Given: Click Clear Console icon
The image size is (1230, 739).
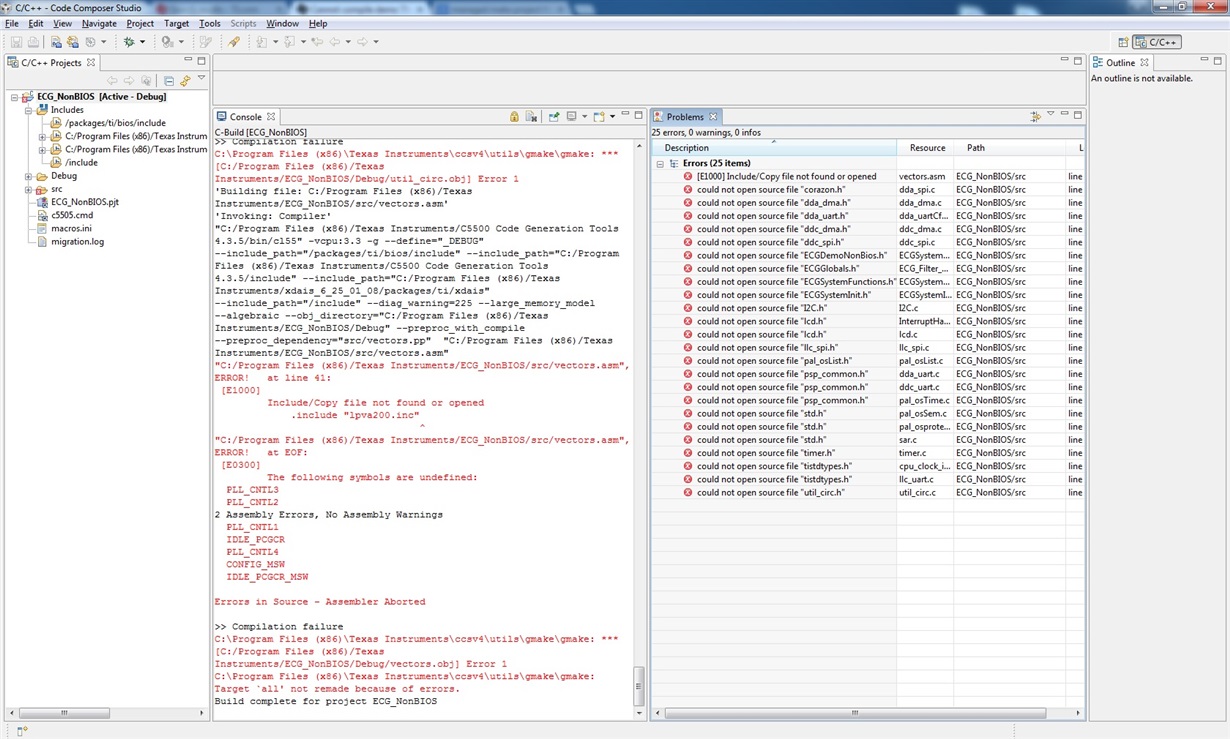Looking at the screenshot, I should 531,117.
